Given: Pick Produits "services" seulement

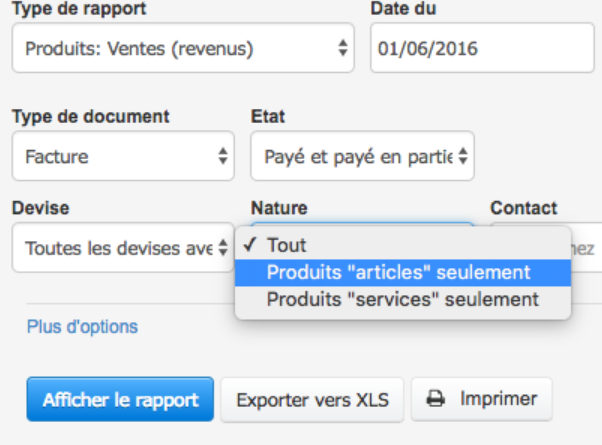Looking at the screenshot, I should pos(402,299).
